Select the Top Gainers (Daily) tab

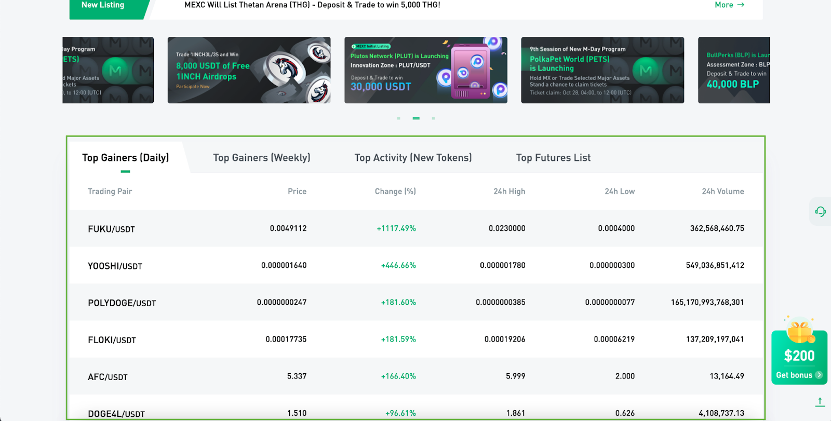click(125, 158)
